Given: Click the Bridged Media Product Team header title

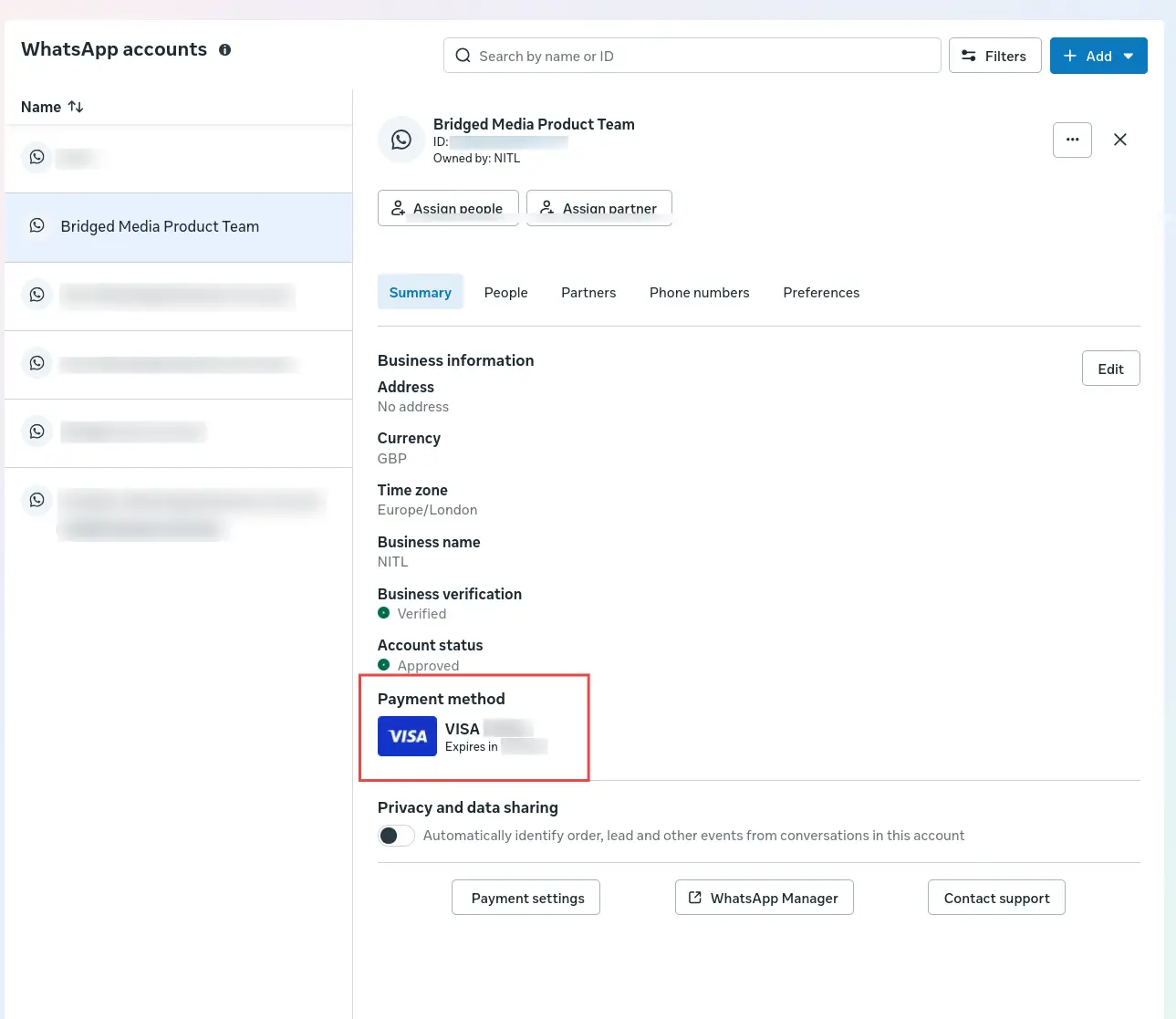Looking at the screenshot, I should click(x=534, y=124).
